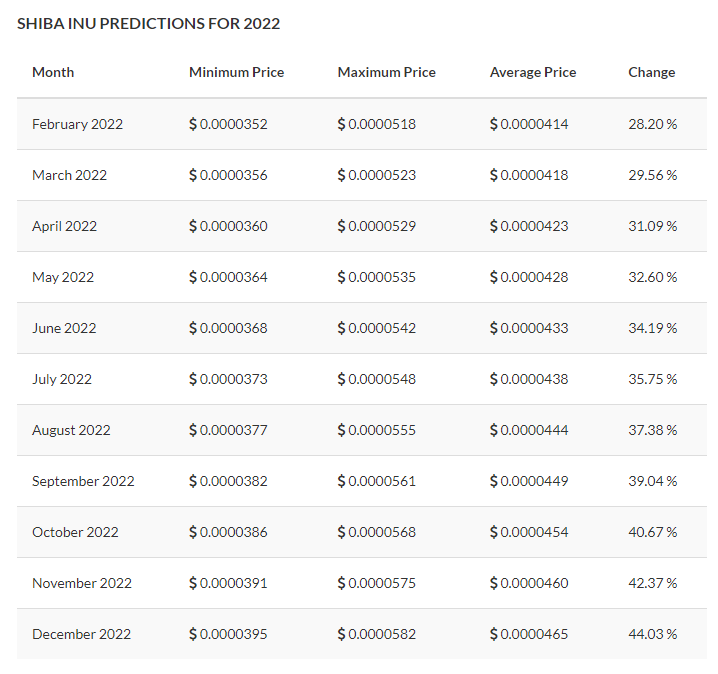Image resolution: width=718 pixels, height=674 pixels.
Task: Click average price $ 0.0000465
Action: (529, 634)
